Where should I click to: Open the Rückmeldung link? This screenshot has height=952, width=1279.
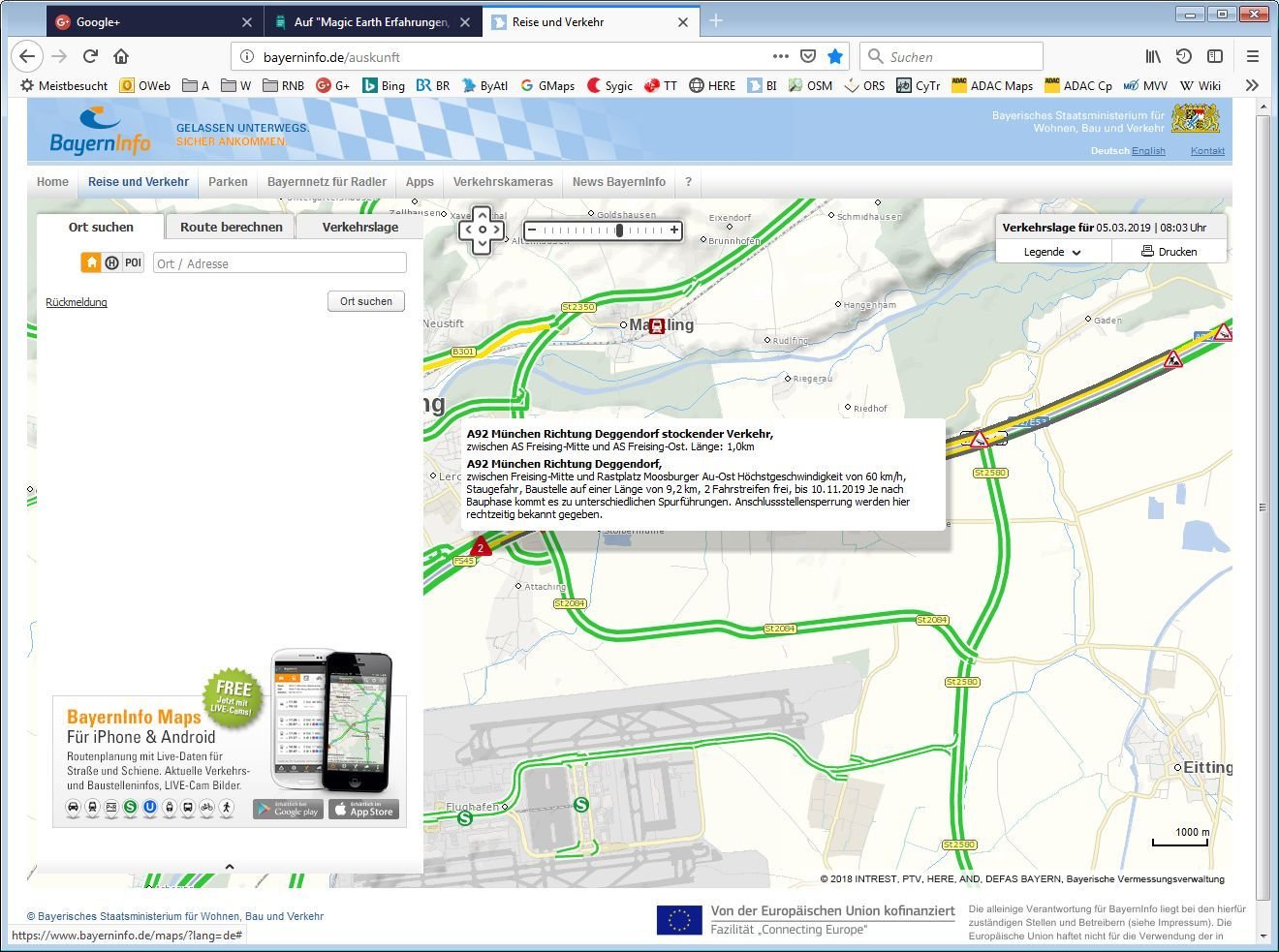point(77,302)
